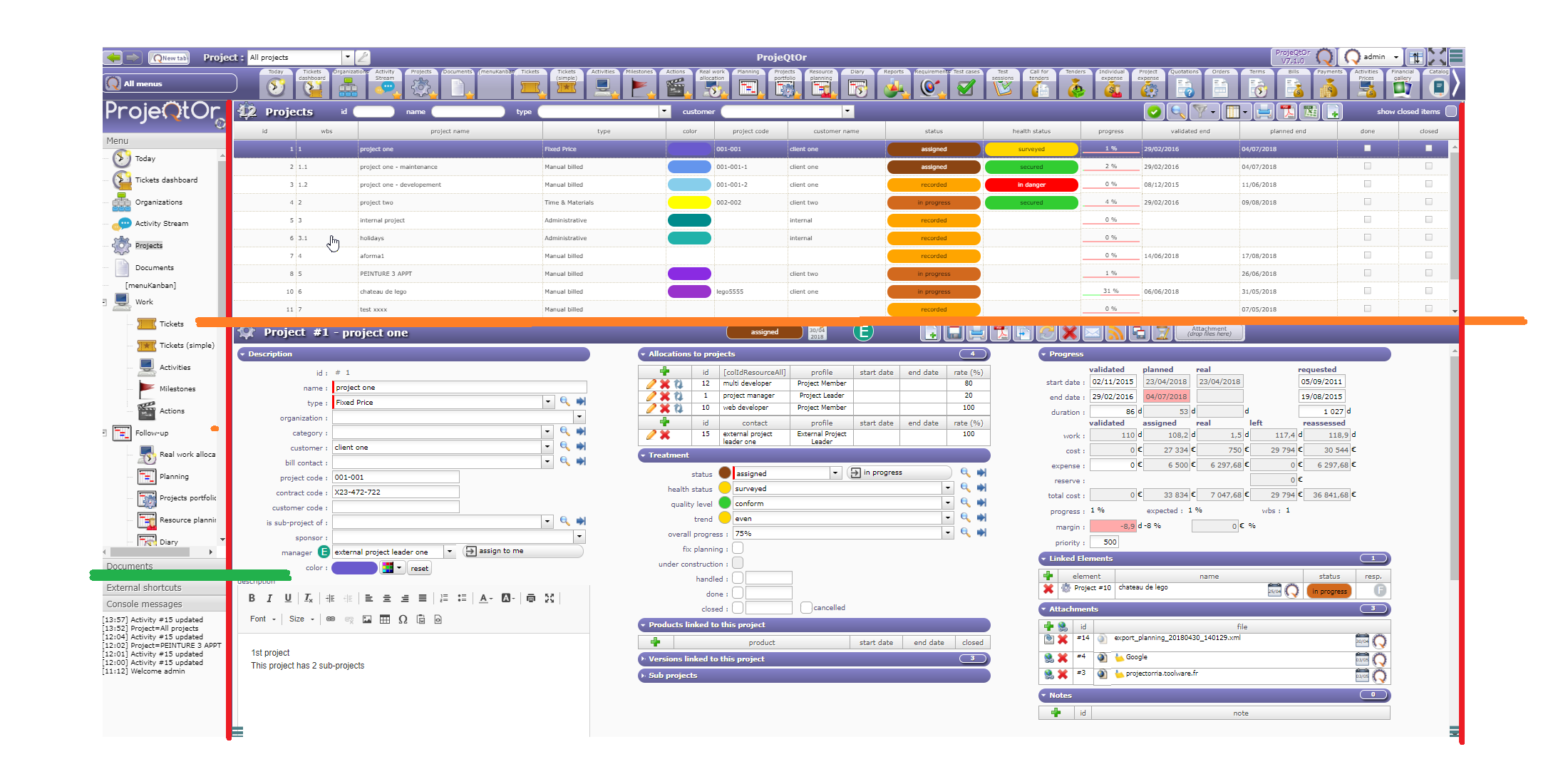Delete linked element Project #10
This screenshot has height=784, width=1568.
(1048, 589)
